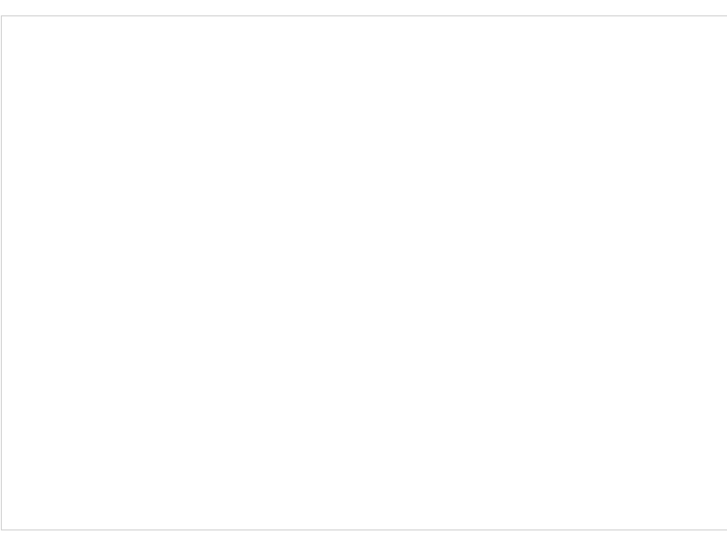This screenshot has height=545, width=727.
Task: Focus the empty content frame
Action: coord(364,273)
